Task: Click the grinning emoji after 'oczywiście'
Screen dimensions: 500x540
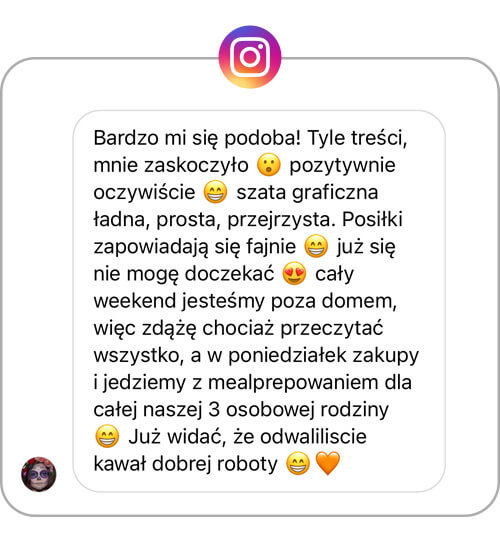Action: 215,192
